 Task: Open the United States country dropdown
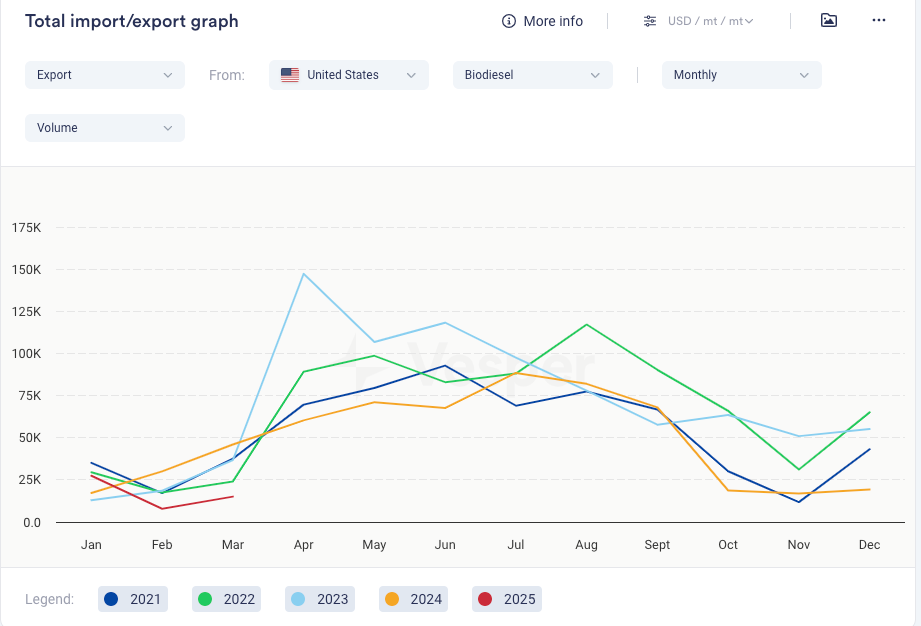pyautogui.click(x=349, y=75)
